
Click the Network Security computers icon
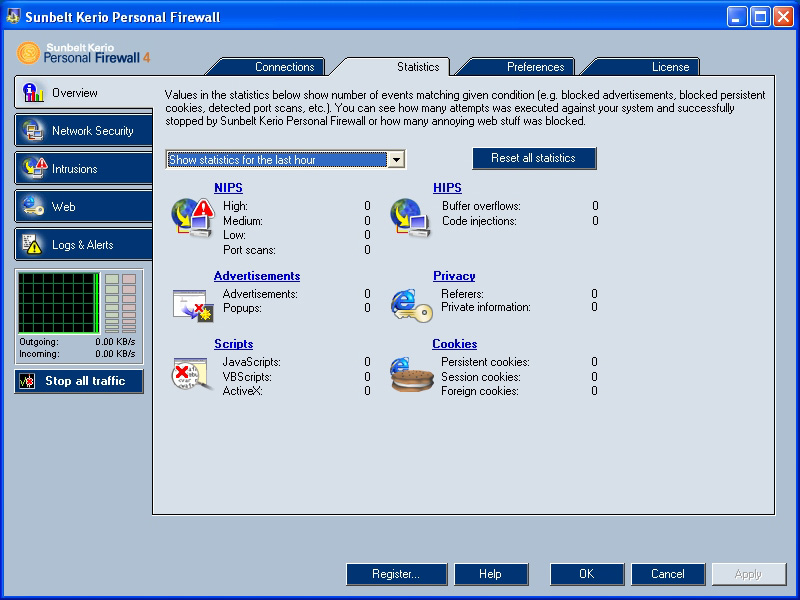[33, 131]
